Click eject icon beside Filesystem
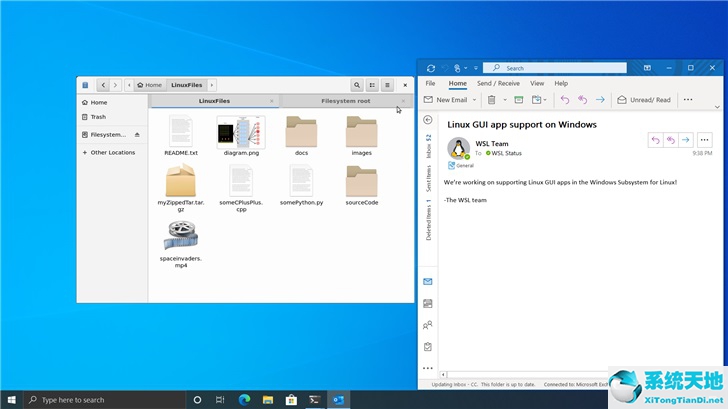The image size is (728, 409). 137,135
